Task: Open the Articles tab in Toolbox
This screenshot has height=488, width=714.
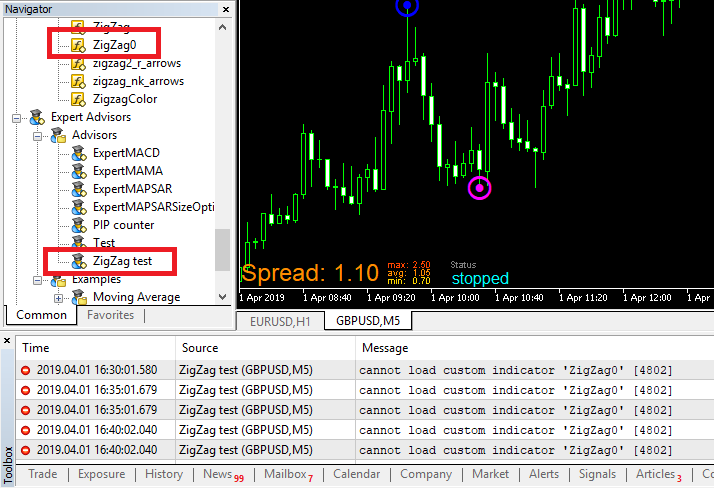Action: pos(658,474)
